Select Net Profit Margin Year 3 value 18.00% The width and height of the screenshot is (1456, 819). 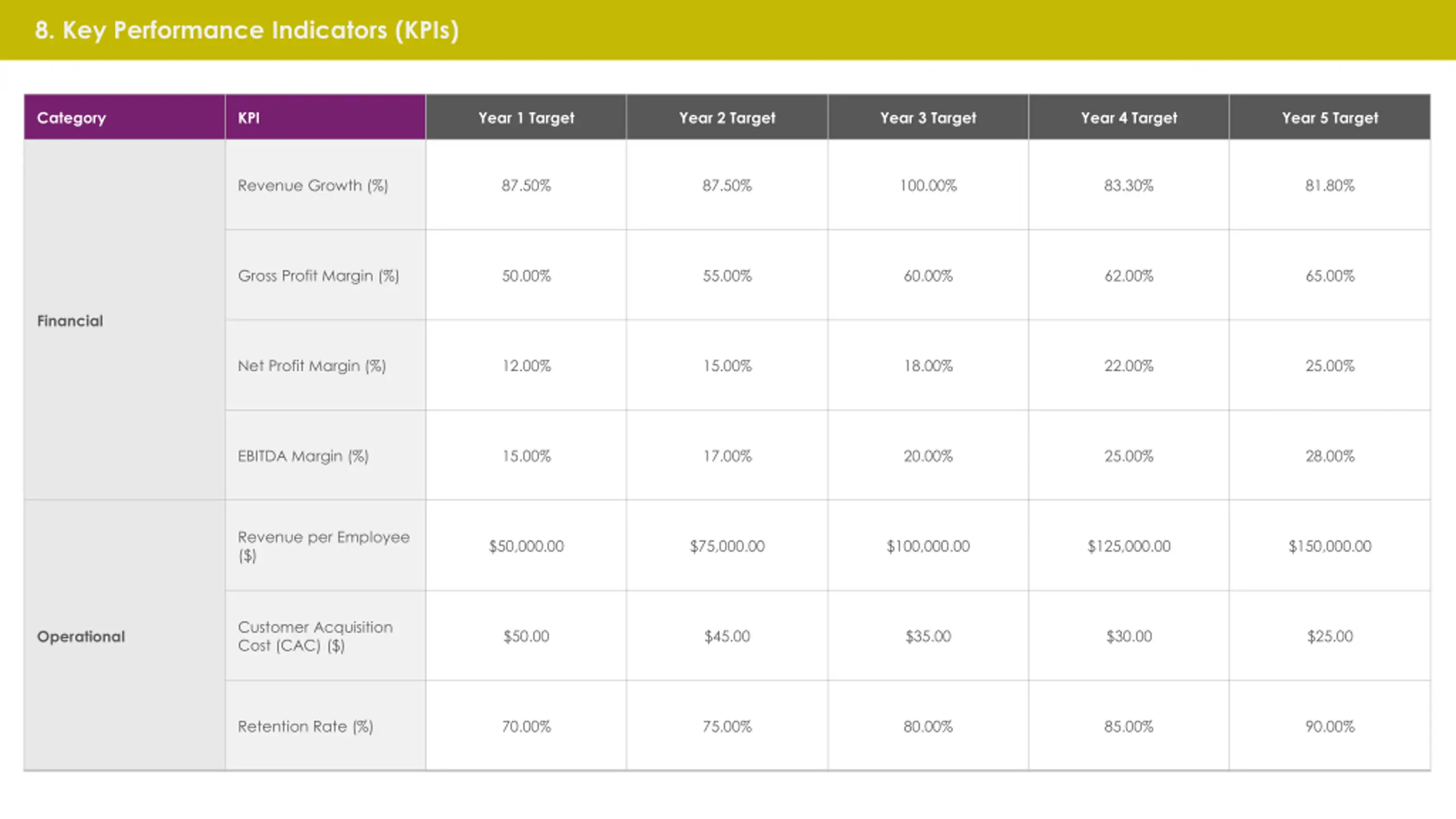coord(928,366)
